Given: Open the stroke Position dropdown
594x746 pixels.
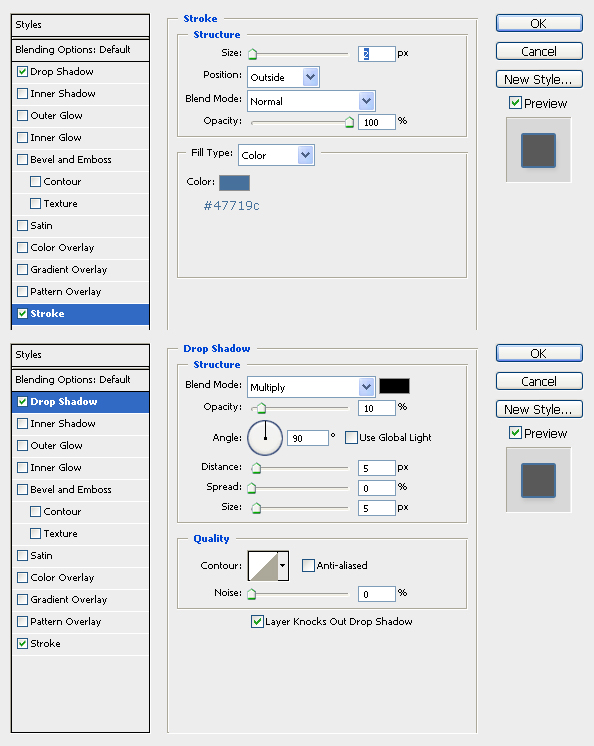Looking at the screenshot, I should pos(283,77).
